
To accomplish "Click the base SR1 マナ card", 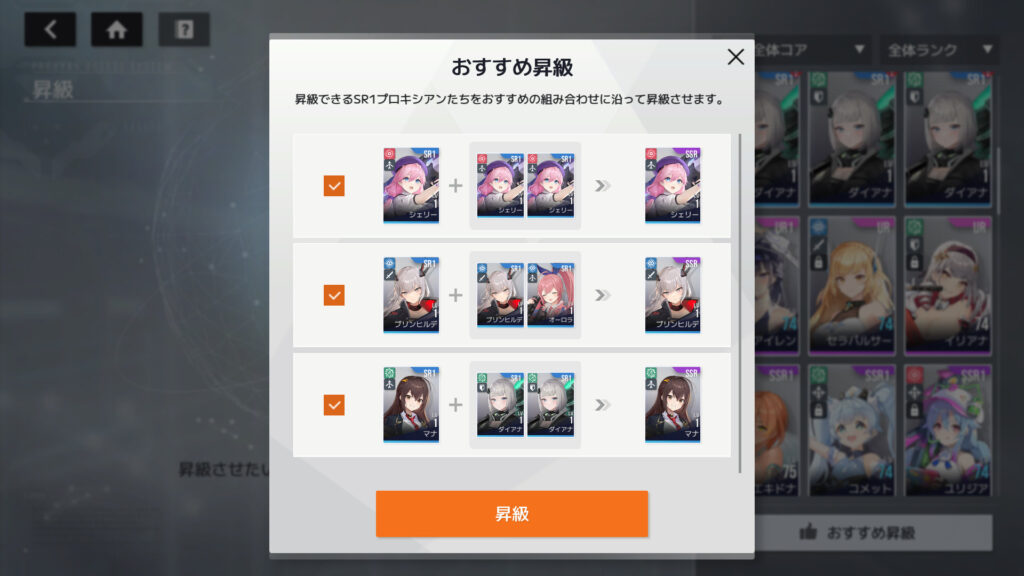I will [411, 405].
